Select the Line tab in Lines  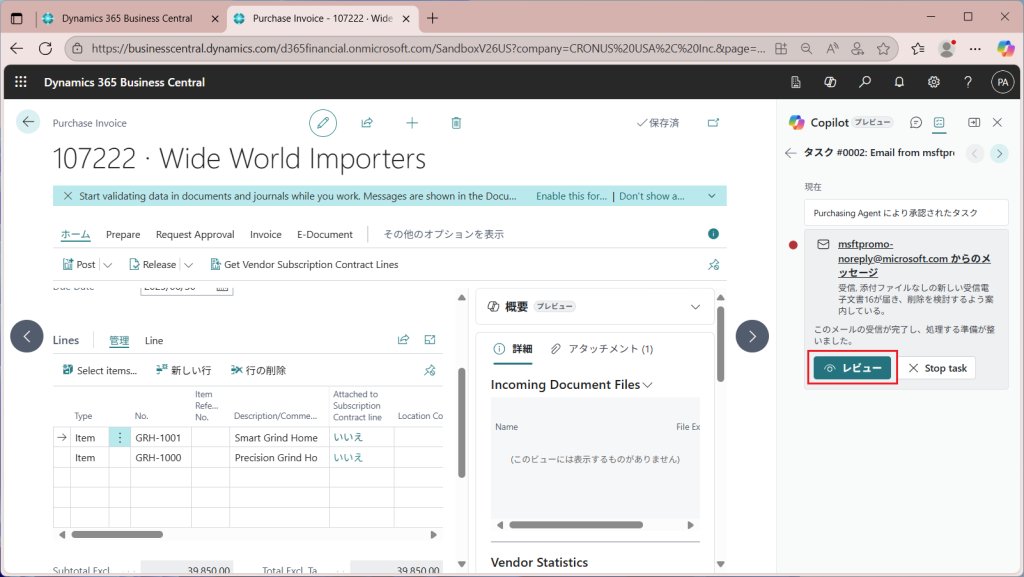click(154, 340)
